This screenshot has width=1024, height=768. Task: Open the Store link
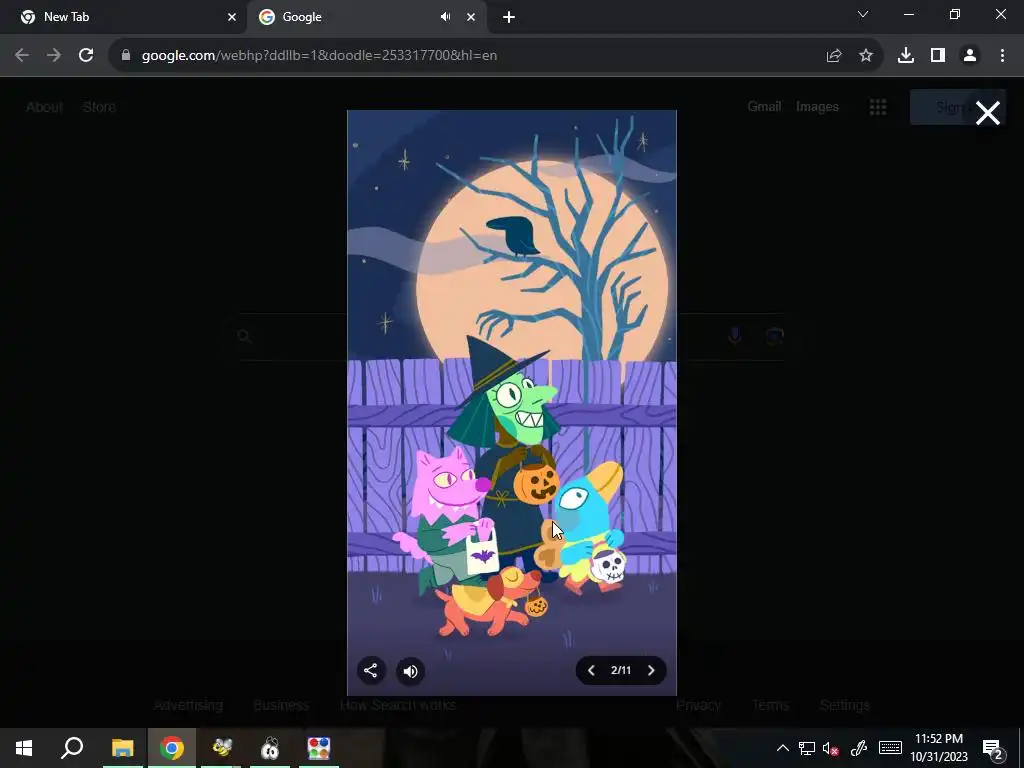point(99,107)
